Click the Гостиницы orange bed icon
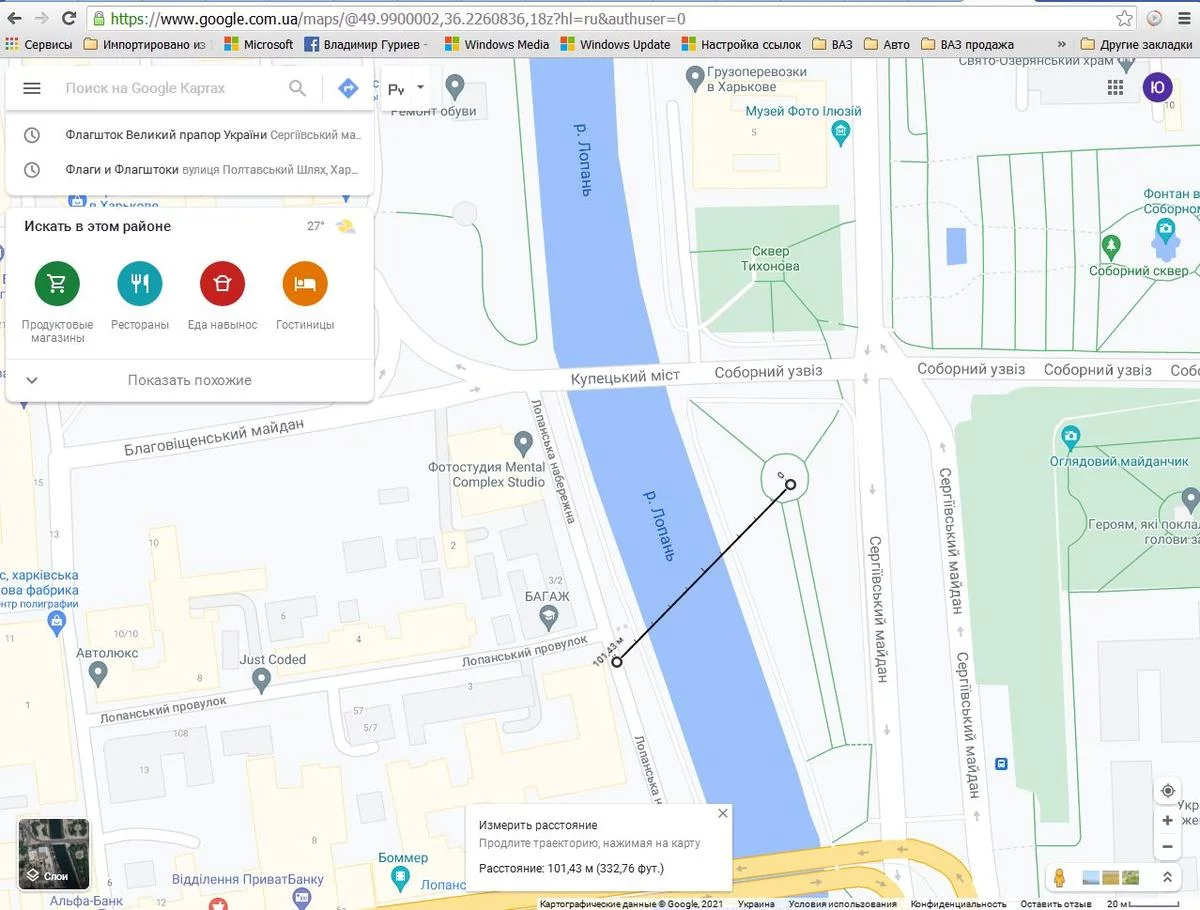Screen dimensions: 1200x910 tap(305, 284)
